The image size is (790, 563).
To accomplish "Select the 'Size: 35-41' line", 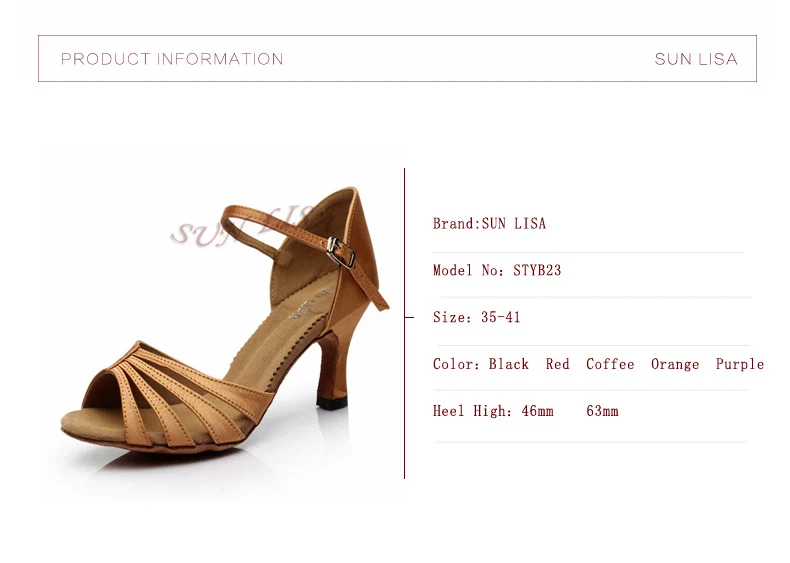I will click(476, 317).
